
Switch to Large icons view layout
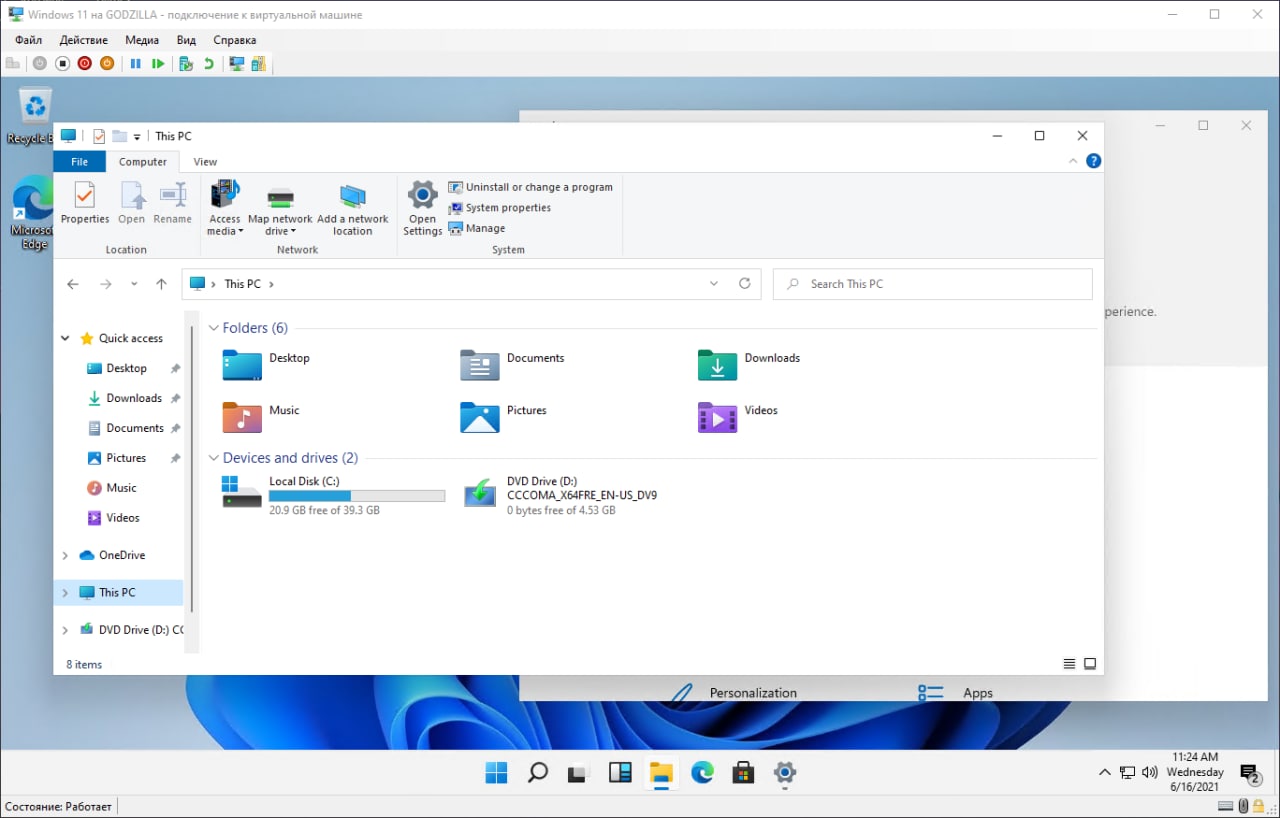tap(1090, 664)
